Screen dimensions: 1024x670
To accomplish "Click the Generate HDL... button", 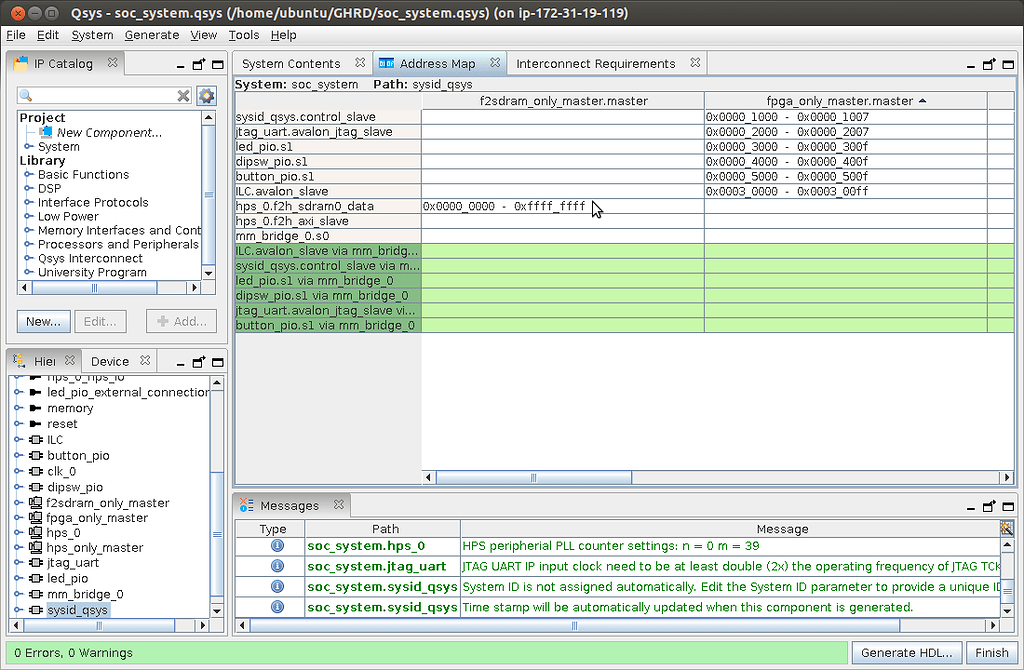I will pyautogui.click(x=906, y=652).
